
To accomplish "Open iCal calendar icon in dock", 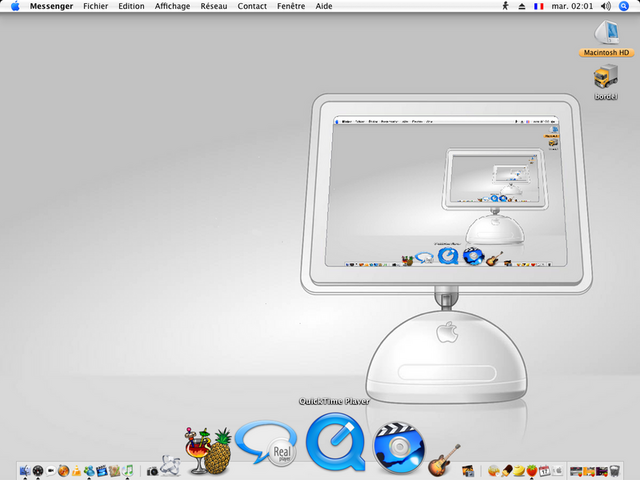I will pyautogui.click(x=546, y=470).
